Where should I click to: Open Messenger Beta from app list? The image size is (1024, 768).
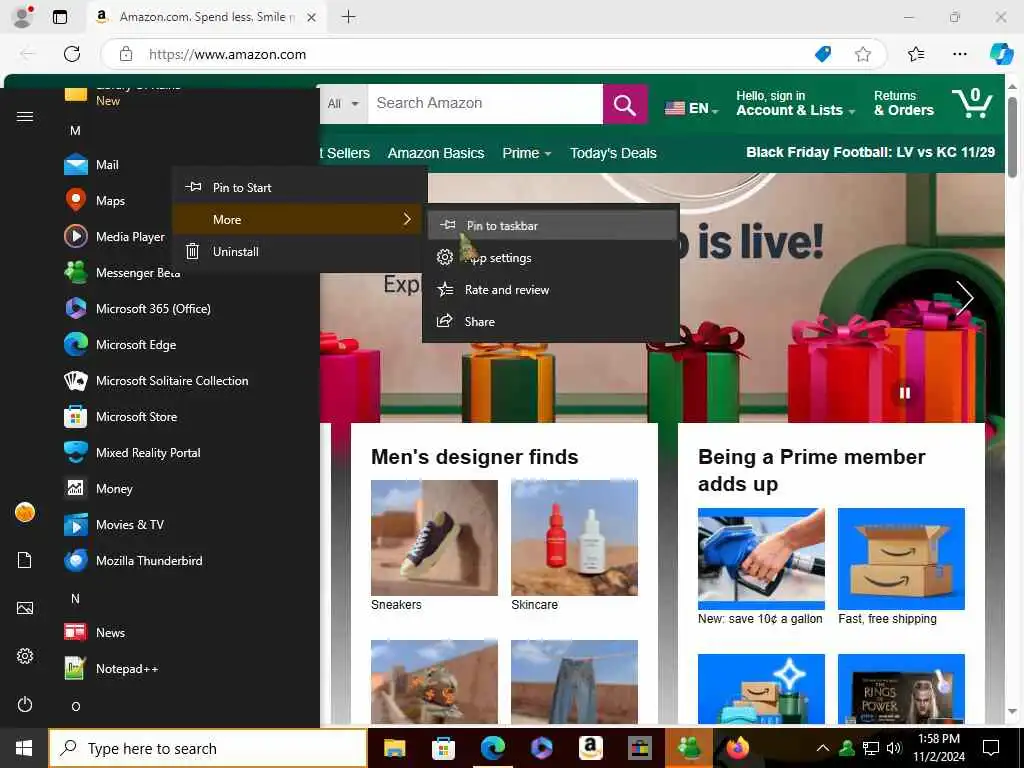122,272
